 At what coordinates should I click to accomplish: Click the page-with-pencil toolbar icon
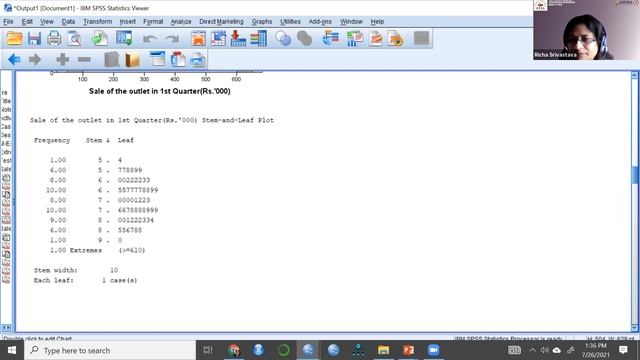pos(376,39)
